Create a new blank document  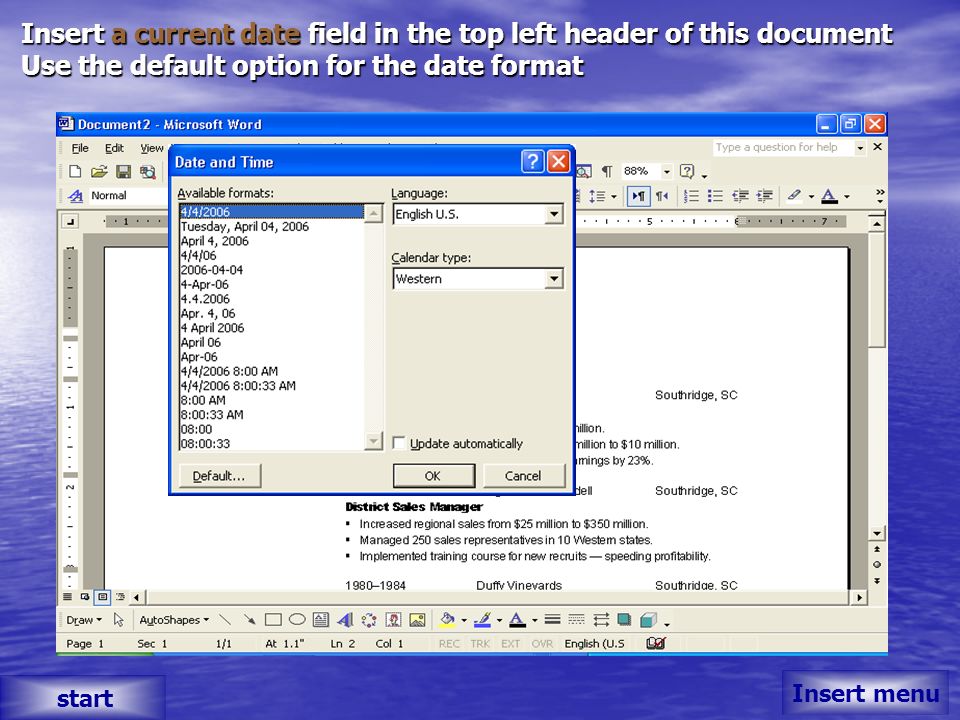pyautogui.click(x=75, y=171)
